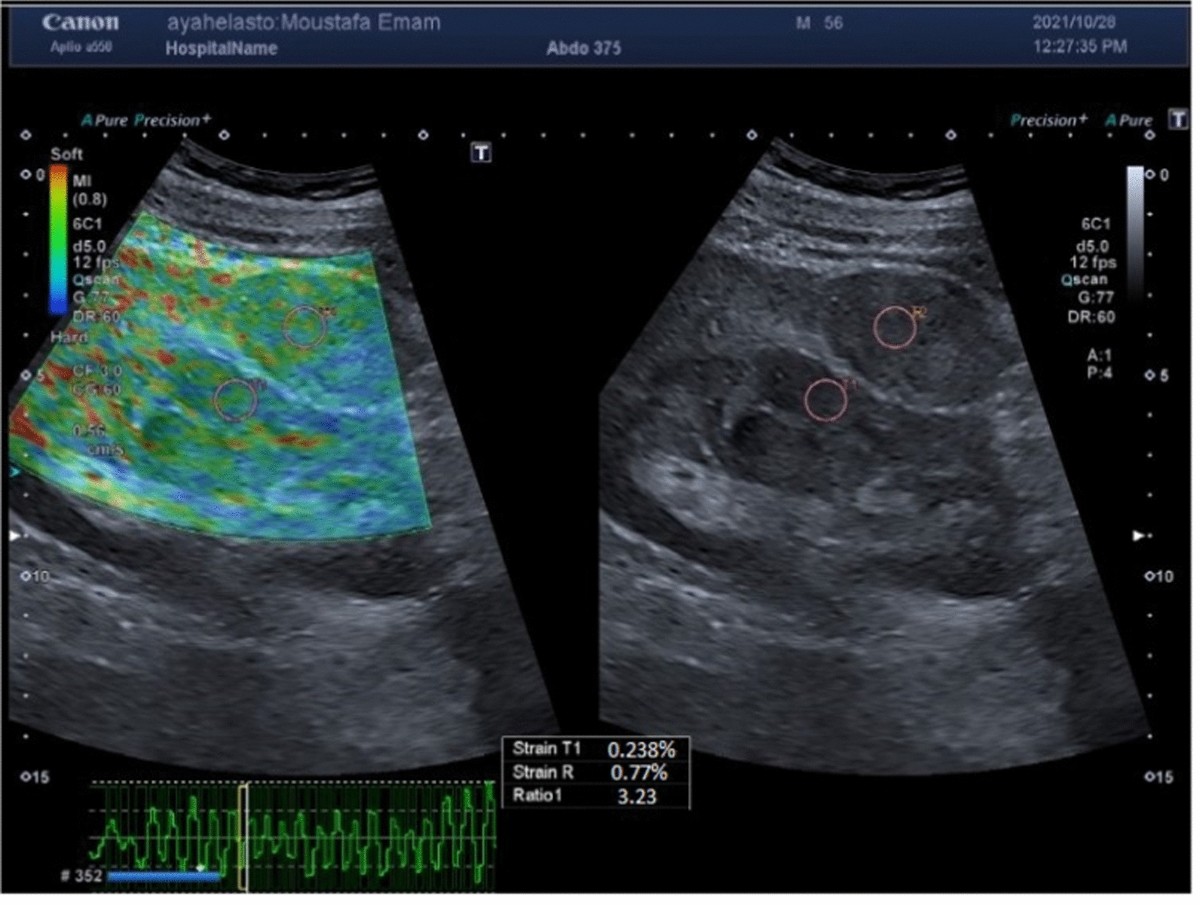Click the M 56 patient info
Image resolution: width=1200 pixels, height=905 pixels.
820,24
